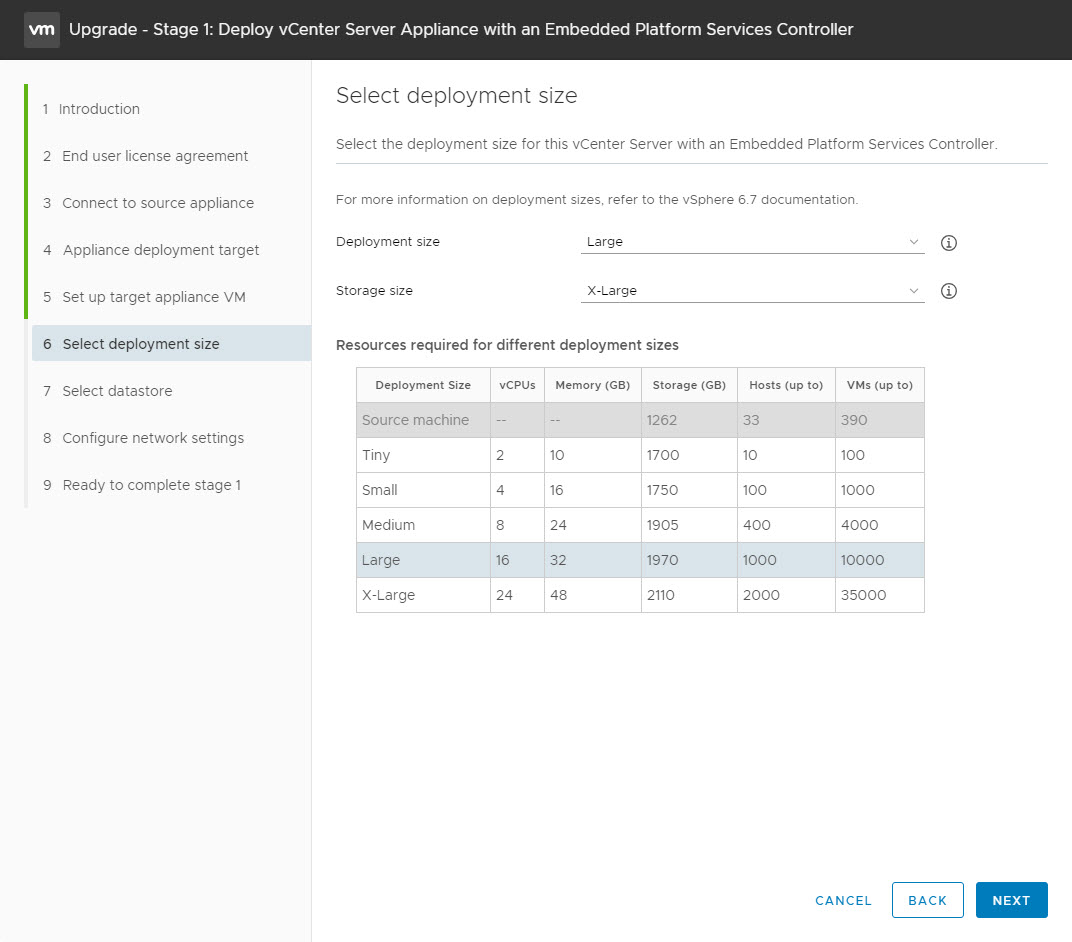Image resolution: width=1072 pixels, height=942 pixels.
Task: Click storage value 1905 in Medium row
Action: 662,526
